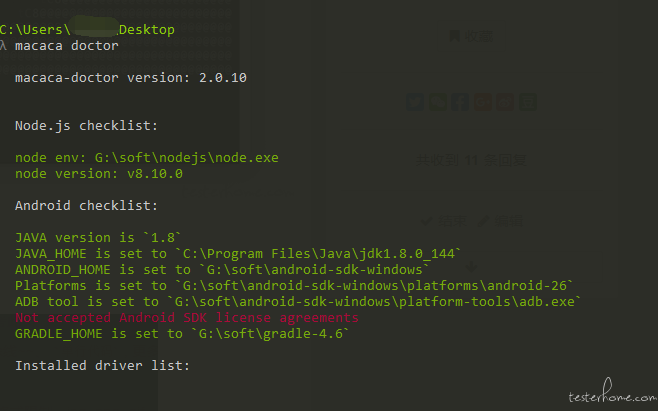Click the 'Android checklist:' heading

coord(86,205)
